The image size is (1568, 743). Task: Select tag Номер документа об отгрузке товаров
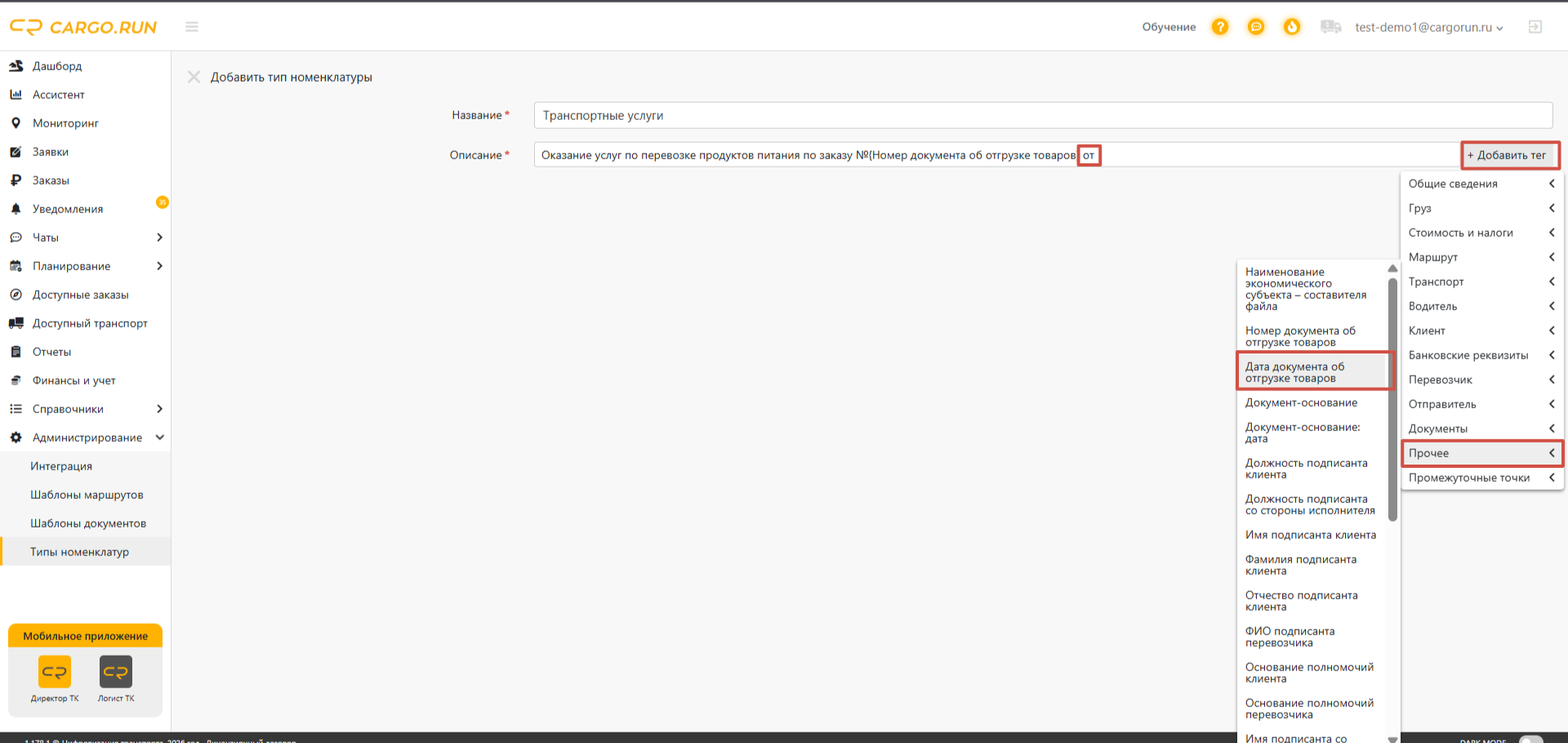point(1312,336)
